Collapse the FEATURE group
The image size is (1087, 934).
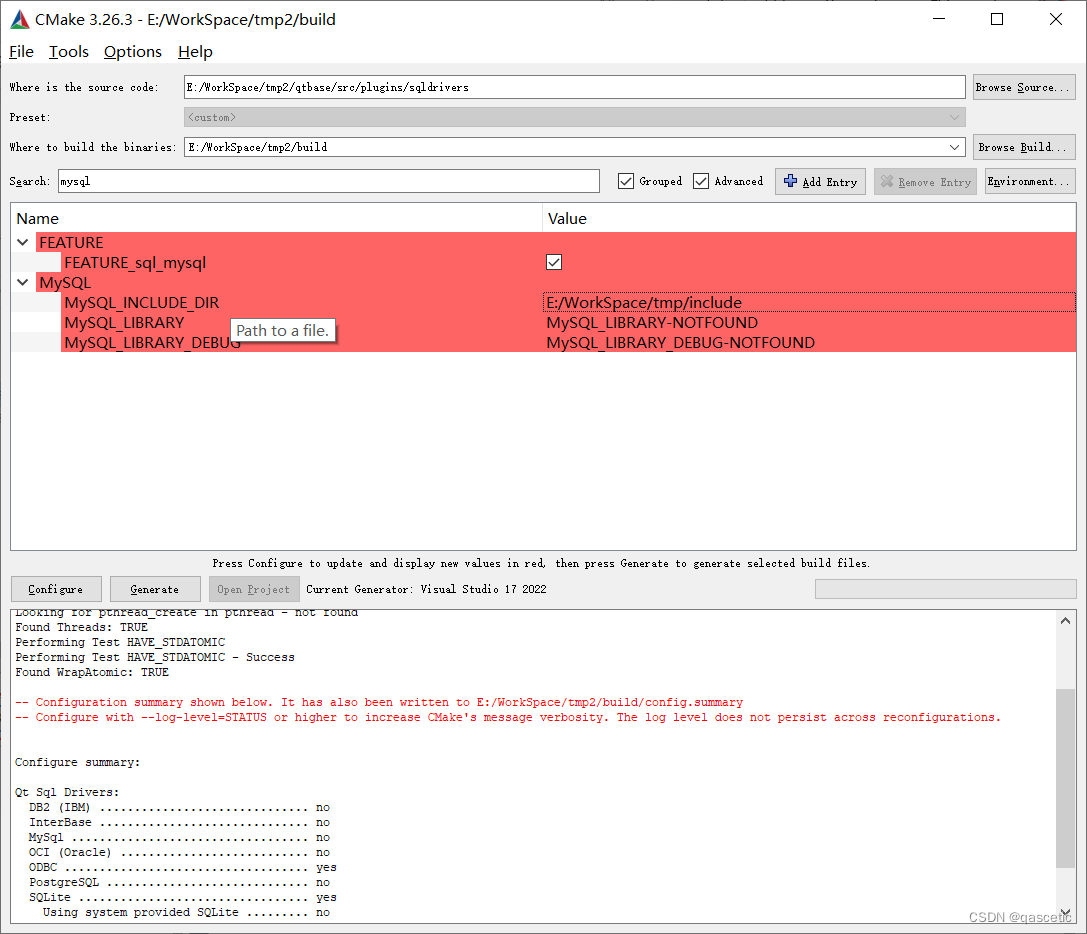pyautogui.click(x=23, y=242)
